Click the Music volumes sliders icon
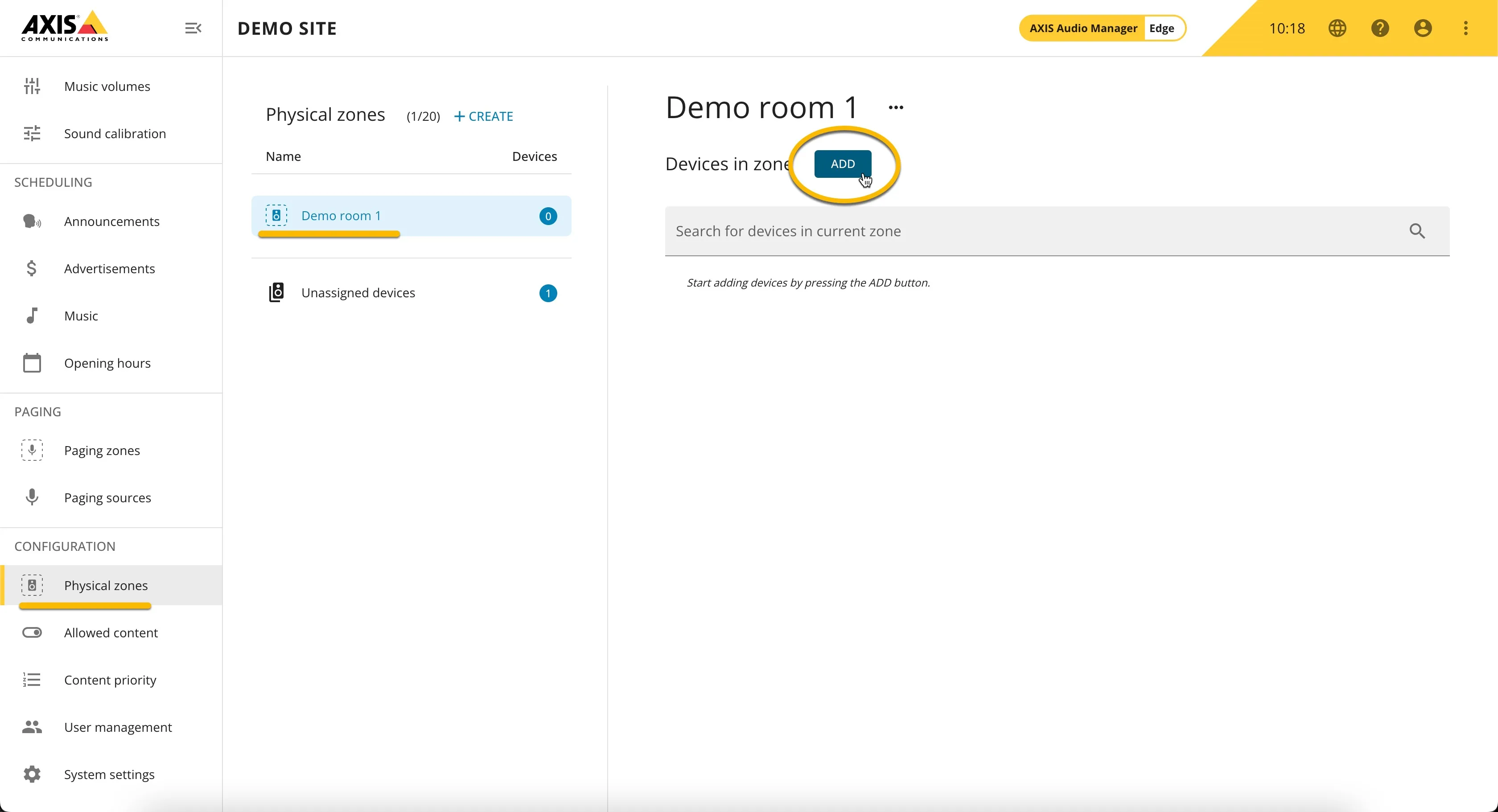Screen dimensions: 1498x812 click(32, 86)
